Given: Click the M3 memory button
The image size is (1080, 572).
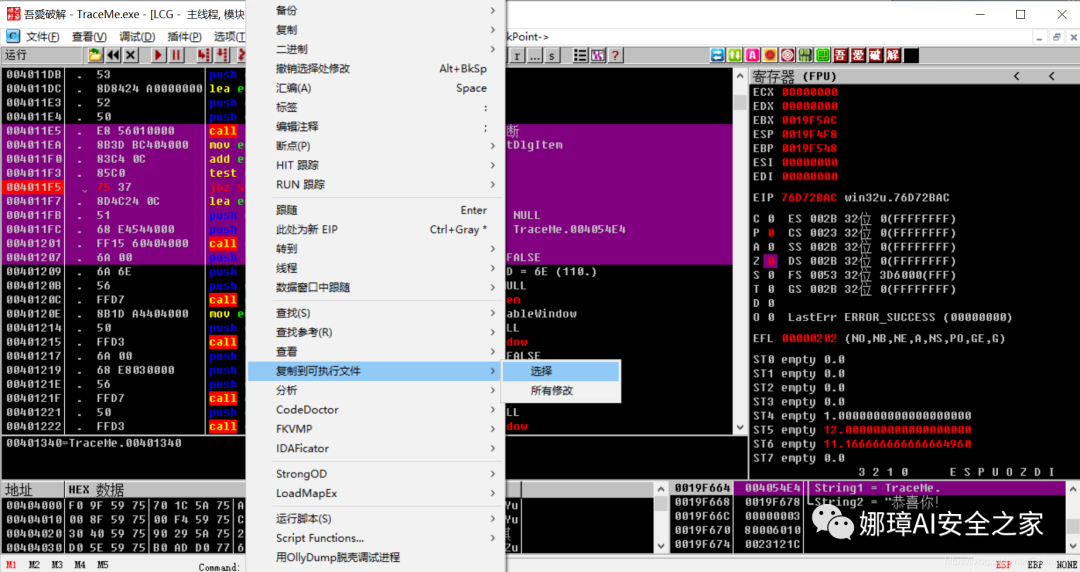Looking at the screenshot, I should [56, 565].
